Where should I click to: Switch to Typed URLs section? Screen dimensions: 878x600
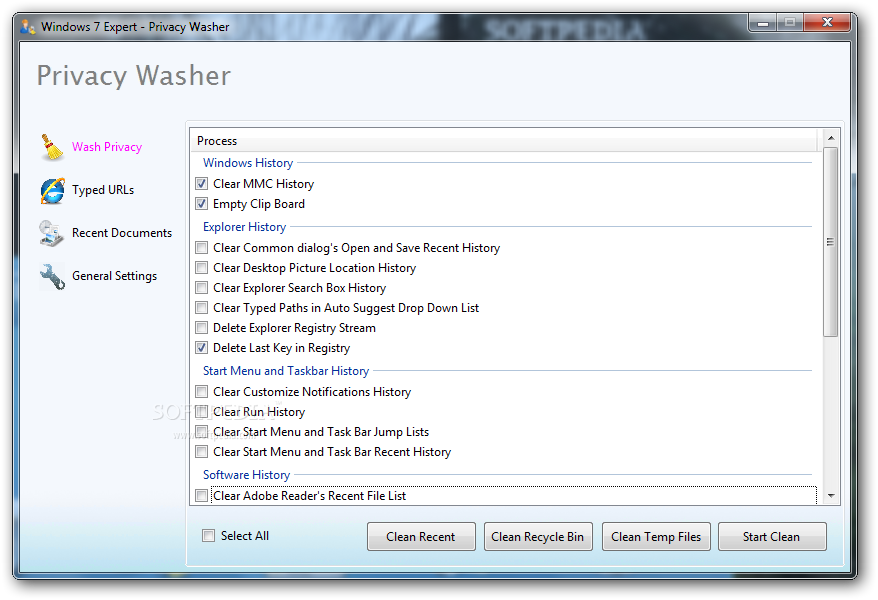pyautogui.click(x=103, y=190)
